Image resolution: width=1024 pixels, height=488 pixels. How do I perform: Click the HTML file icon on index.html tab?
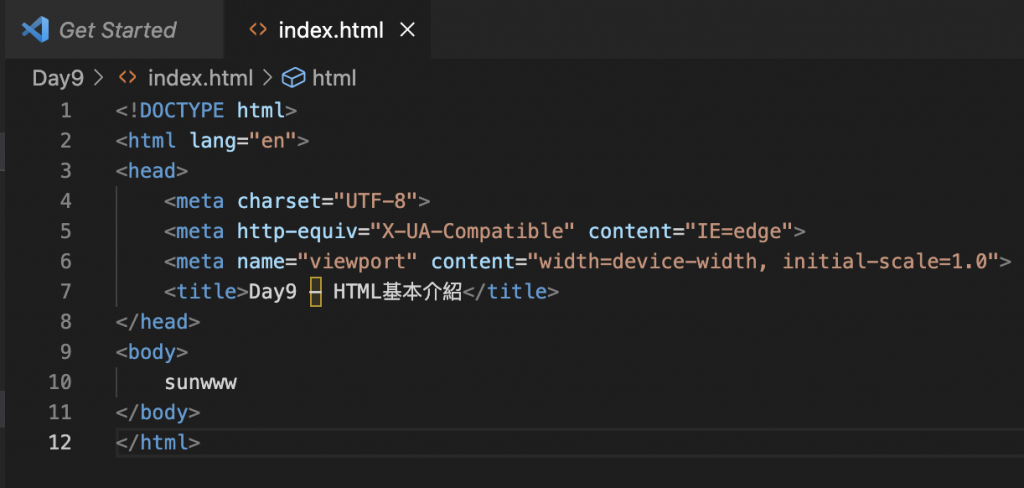pos(259,30)
